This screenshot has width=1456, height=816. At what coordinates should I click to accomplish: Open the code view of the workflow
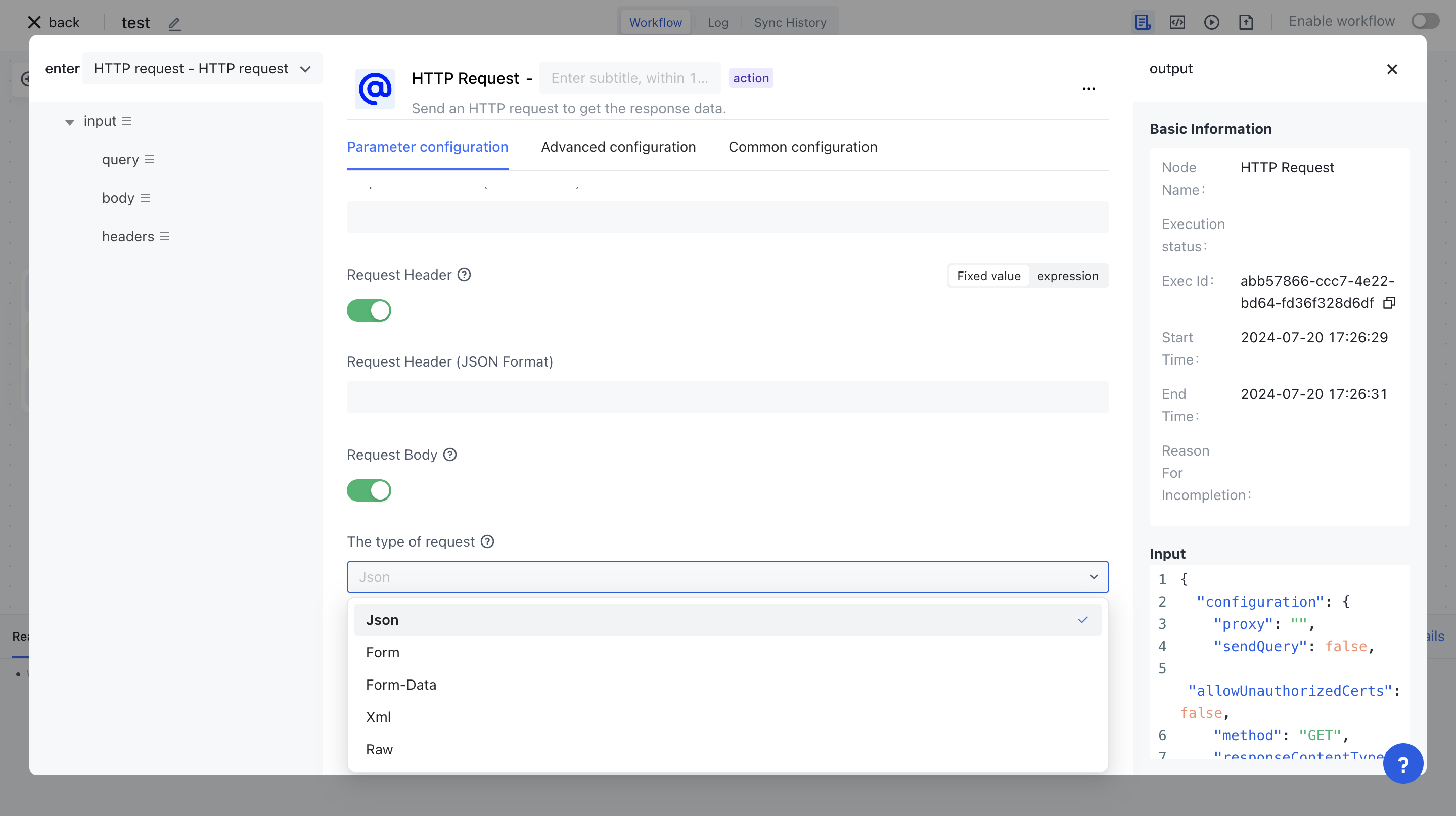tap(1177, 22)
